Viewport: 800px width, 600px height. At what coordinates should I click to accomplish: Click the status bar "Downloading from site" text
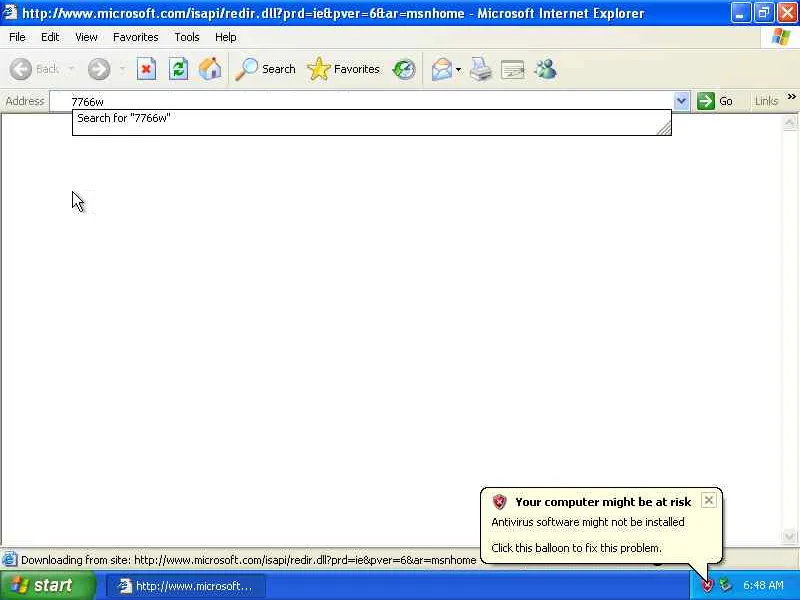click(x=248, y=560)
